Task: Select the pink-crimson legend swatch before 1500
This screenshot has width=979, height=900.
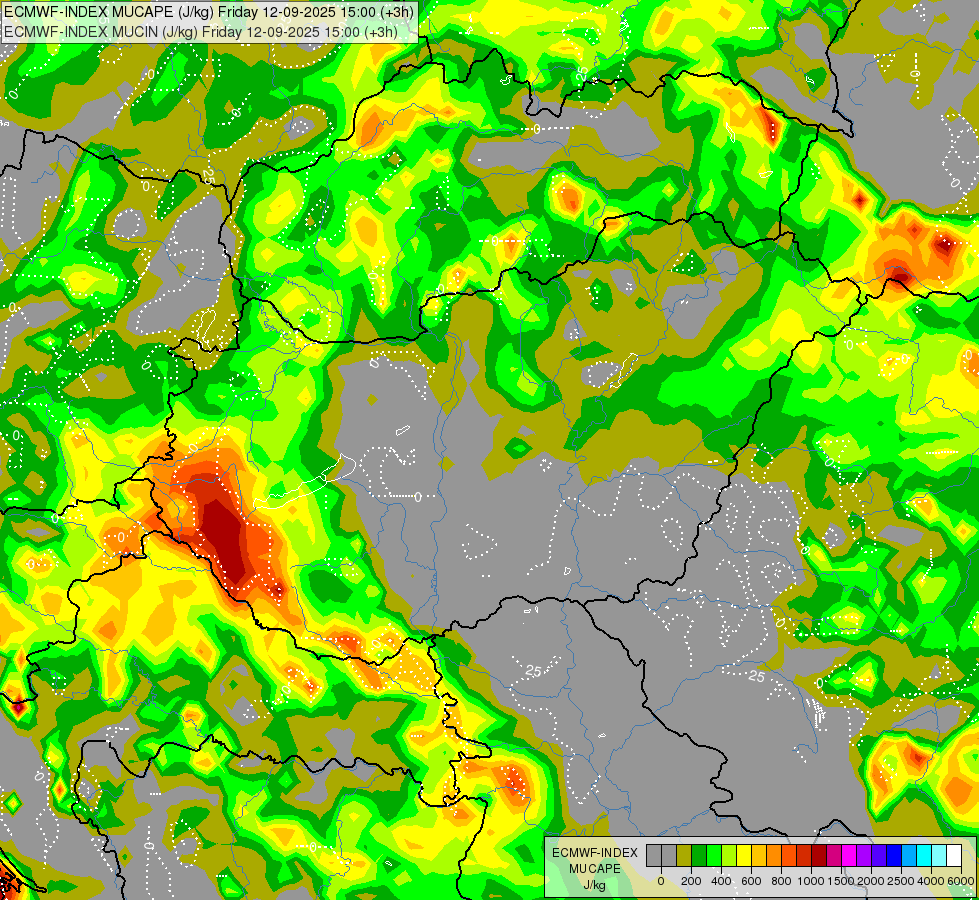Action: pos(834,855)
